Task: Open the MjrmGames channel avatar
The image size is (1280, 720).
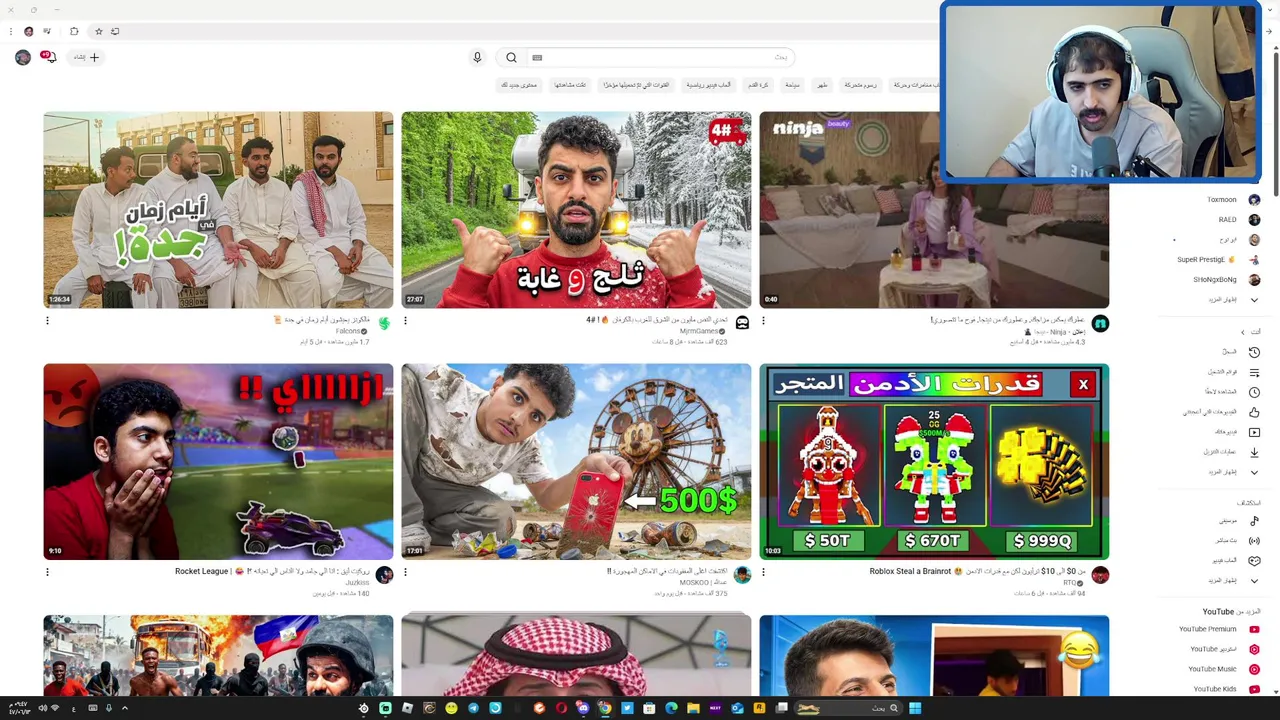Action: 742,323
